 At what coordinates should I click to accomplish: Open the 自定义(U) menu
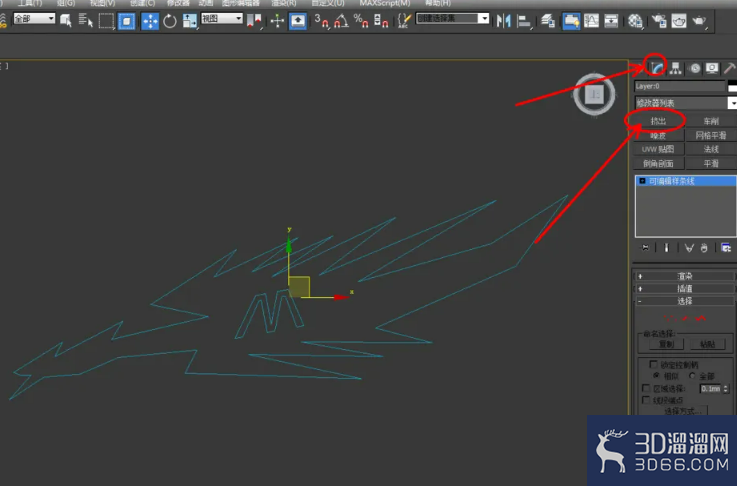328,3
